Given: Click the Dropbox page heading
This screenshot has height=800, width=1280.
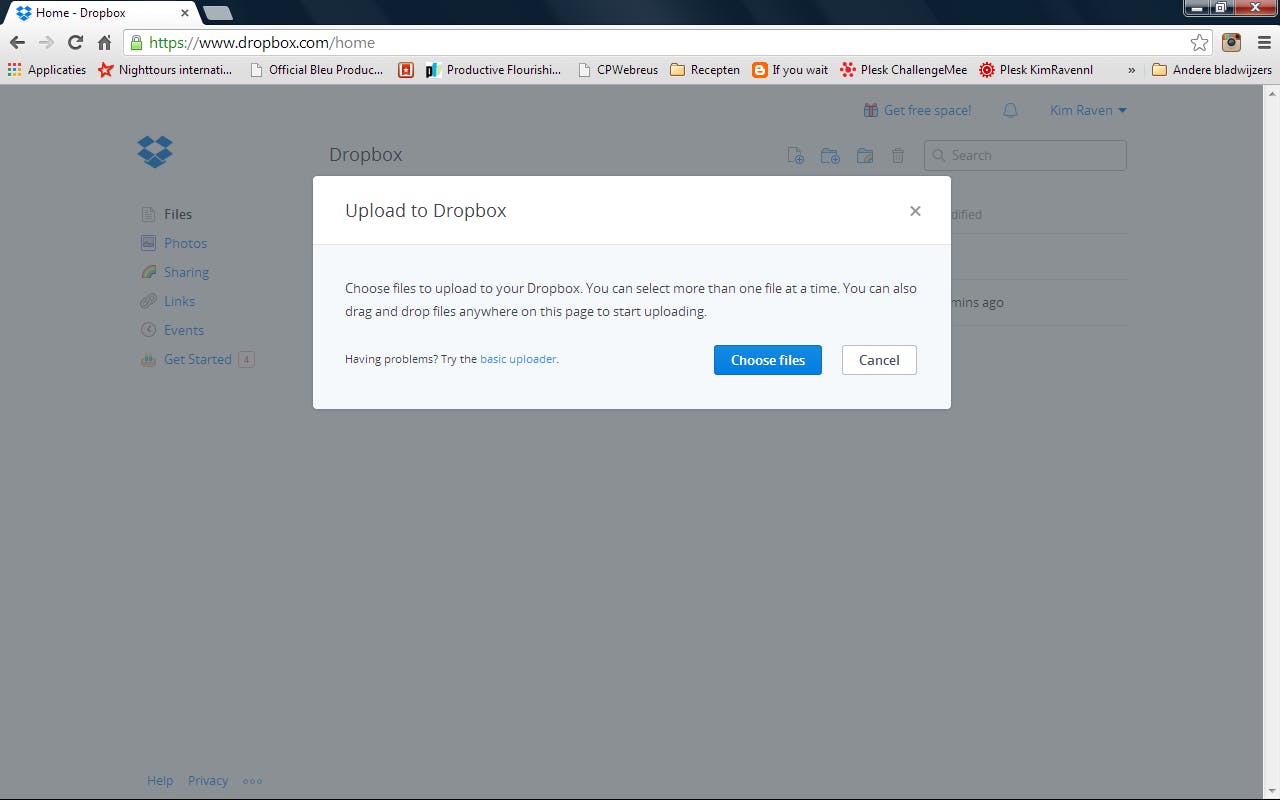Looking at the screenshot, I should 366,155.
